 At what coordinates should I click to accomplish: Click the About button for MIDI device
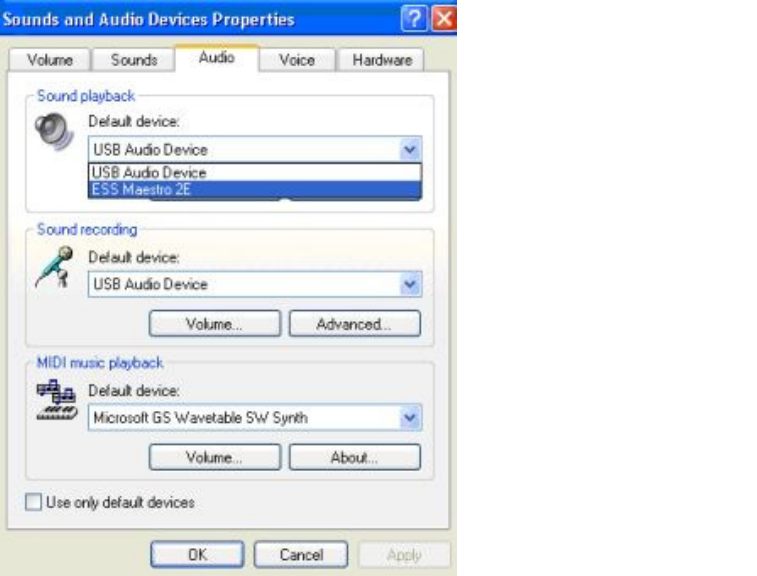tap(354, 457)
